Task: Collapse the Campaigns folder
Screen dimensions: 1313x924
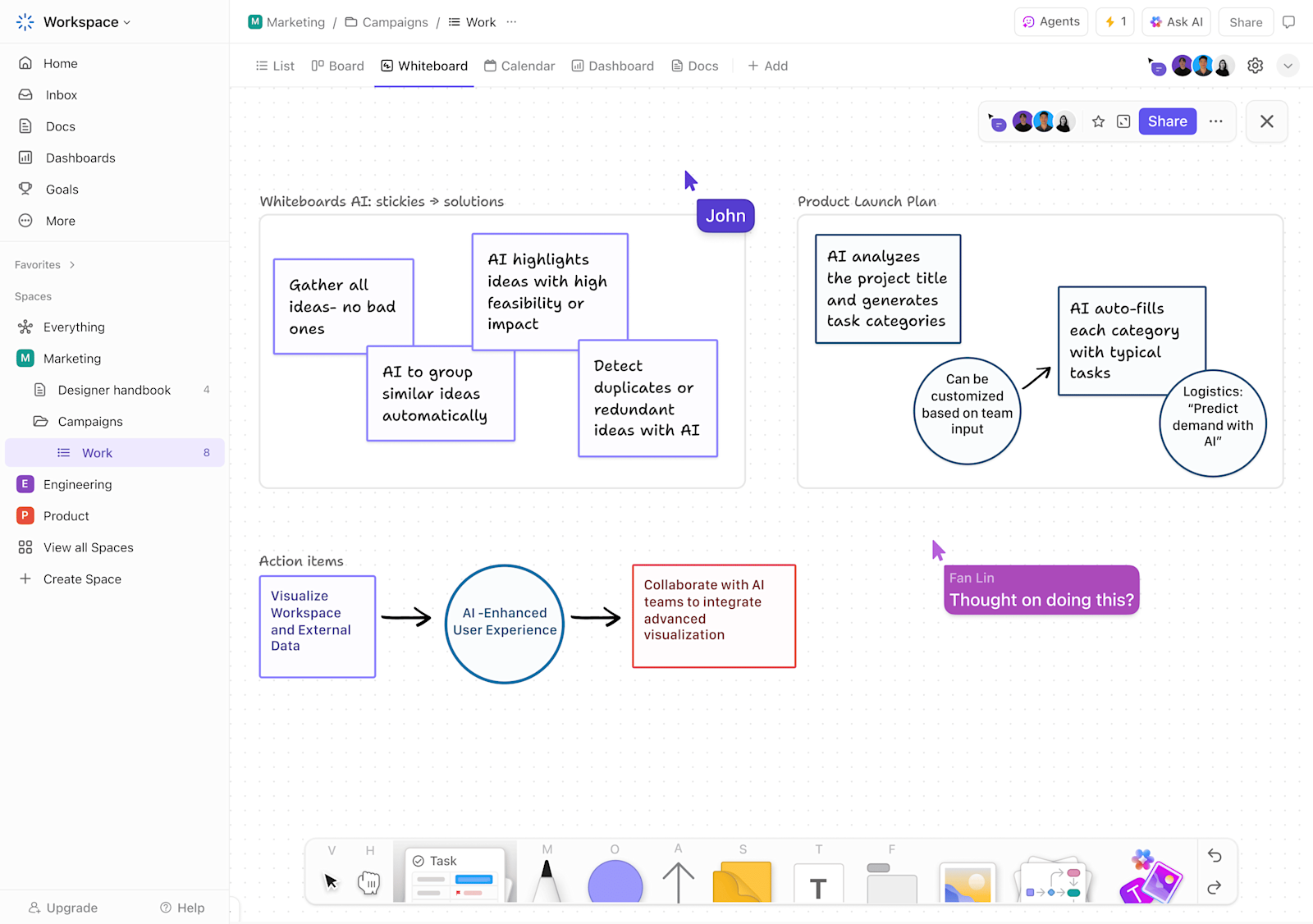Action: point(40,422)
